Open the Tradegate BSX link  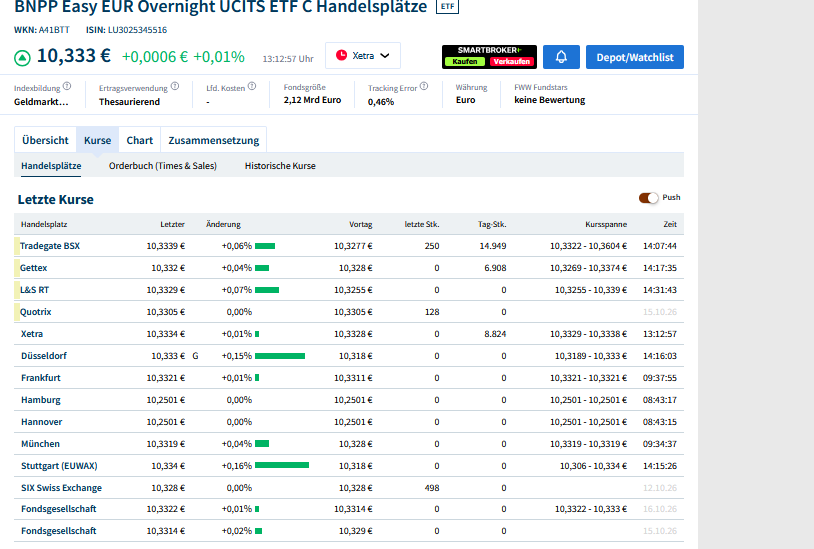pos(50,246)
